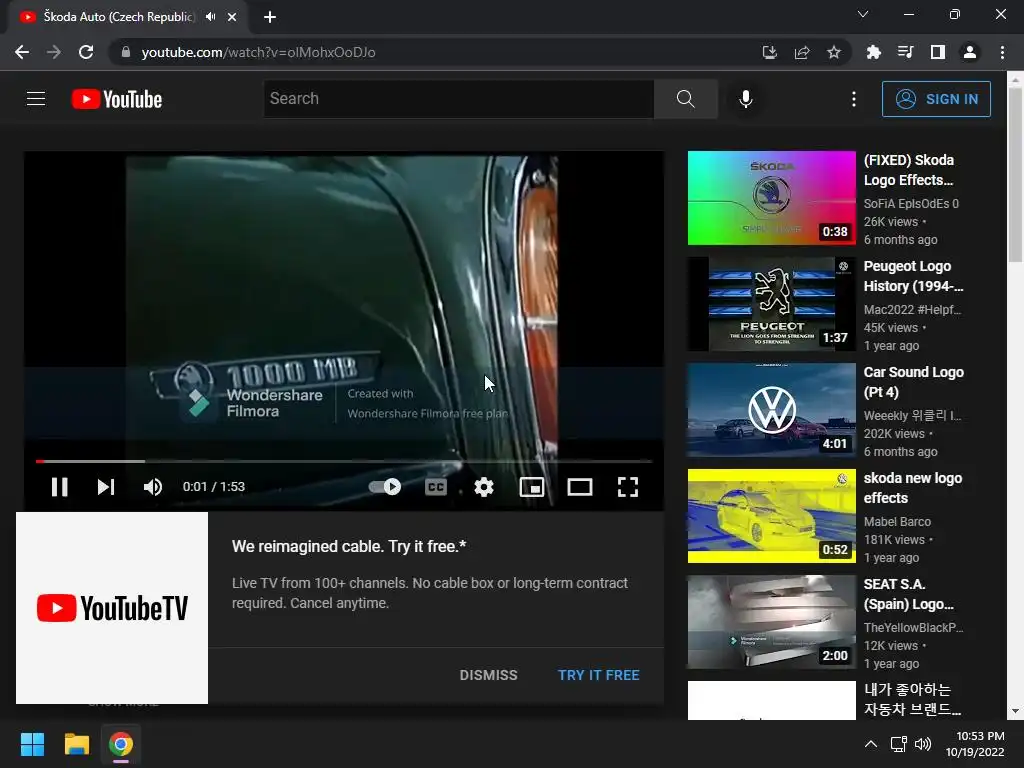Click the page vertical scrollbar
The height and width of the screenshot is (768, 1024).
pos(1015,175)
